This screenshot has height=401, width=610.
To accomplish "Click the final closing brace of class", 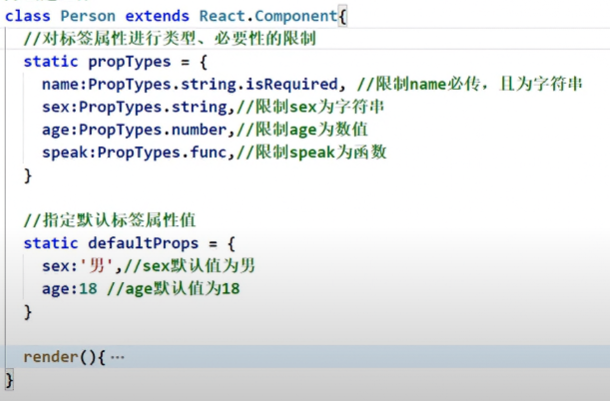I will pyautogui.click(x=10, y=379).
